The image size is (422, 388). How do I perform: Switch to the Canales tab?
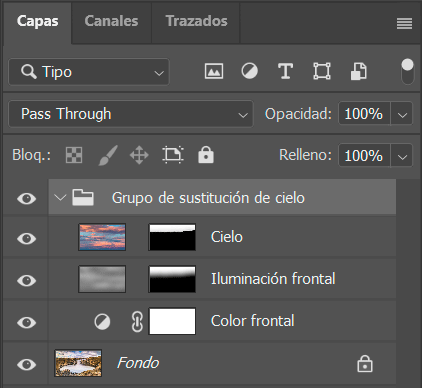(111, 21)
